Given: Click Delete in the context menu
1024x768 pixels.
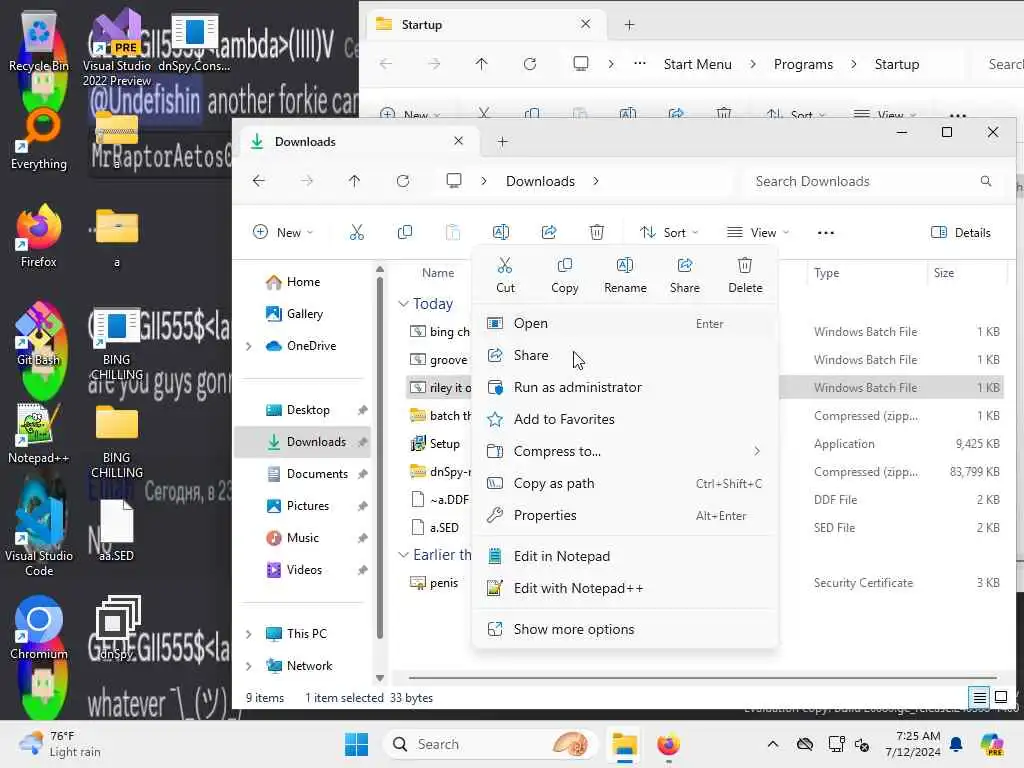Looking at the screenshot, I should tap(745, 275).
